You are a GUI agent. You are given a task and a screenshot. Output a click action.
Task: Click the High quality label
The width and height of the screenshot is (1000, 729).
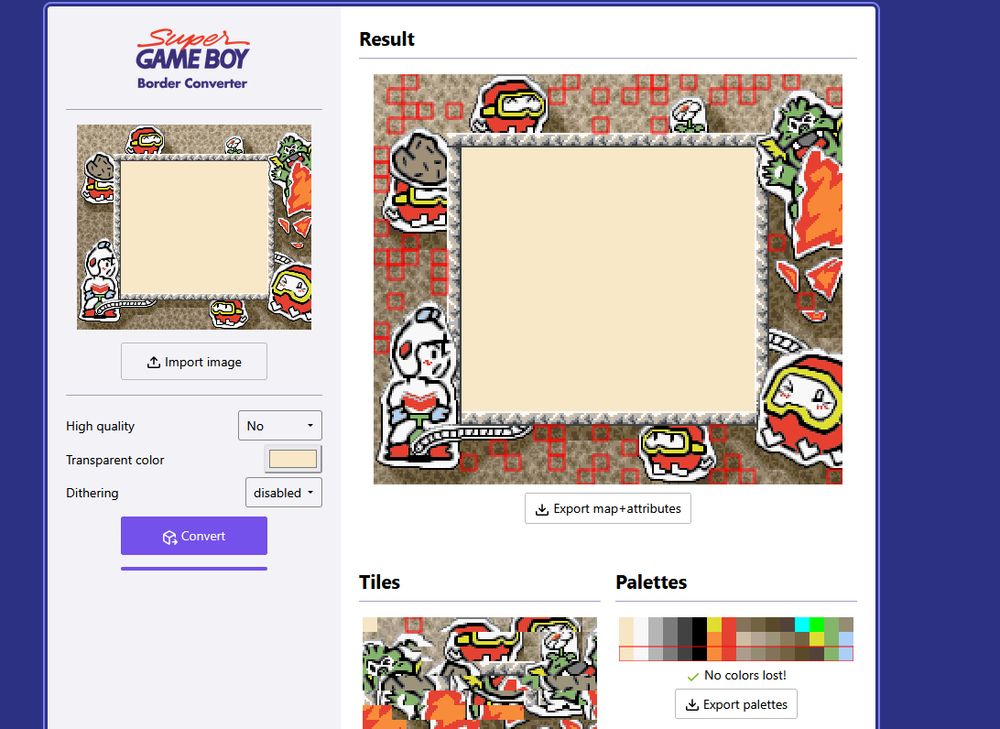pyautogui.click(x=100, y=426)
